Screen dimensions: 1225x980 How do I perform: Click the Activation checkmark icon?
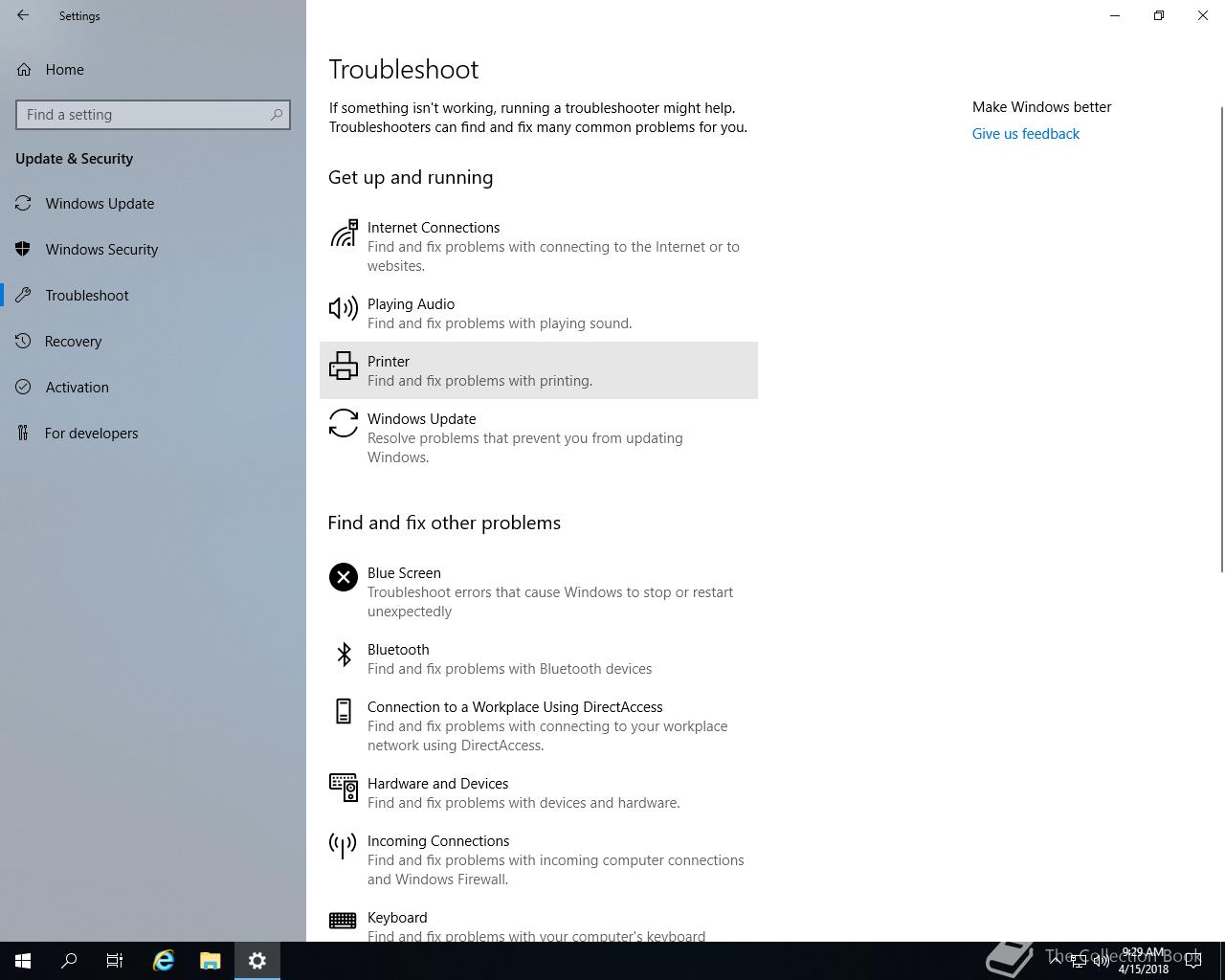24,388
